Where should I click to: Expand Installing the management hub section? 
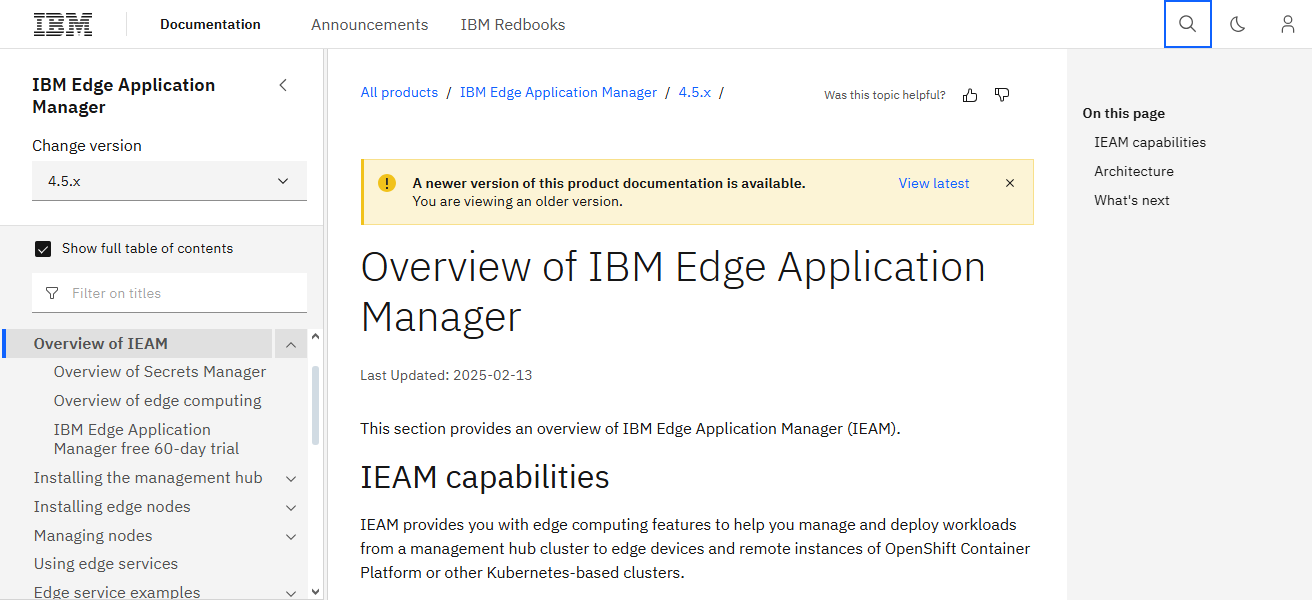click(290, 478)
